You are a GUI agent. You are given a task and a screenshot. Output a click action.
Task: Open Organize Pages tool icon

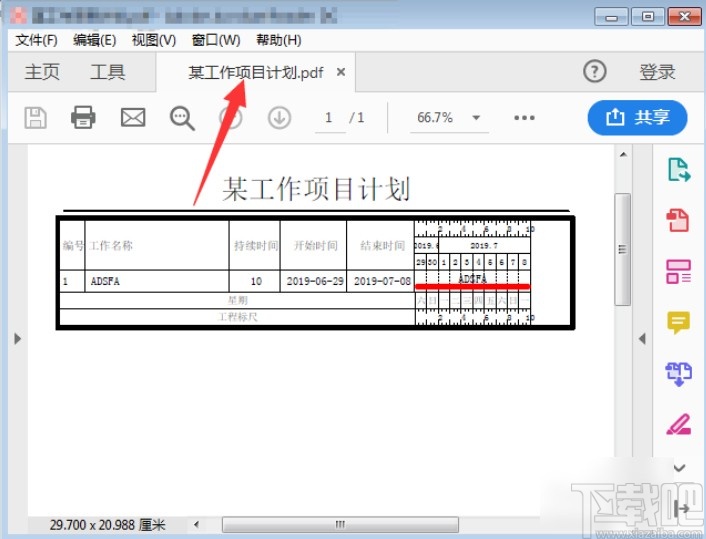(678, 374)
